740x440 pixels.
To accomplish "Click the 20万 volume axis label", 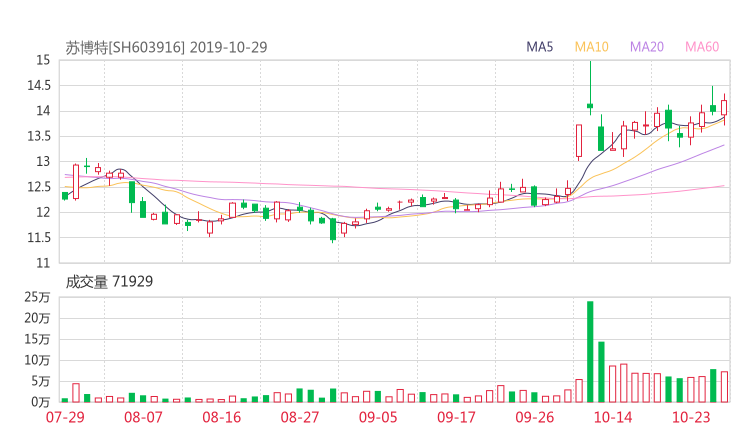I will pos(37,318).
